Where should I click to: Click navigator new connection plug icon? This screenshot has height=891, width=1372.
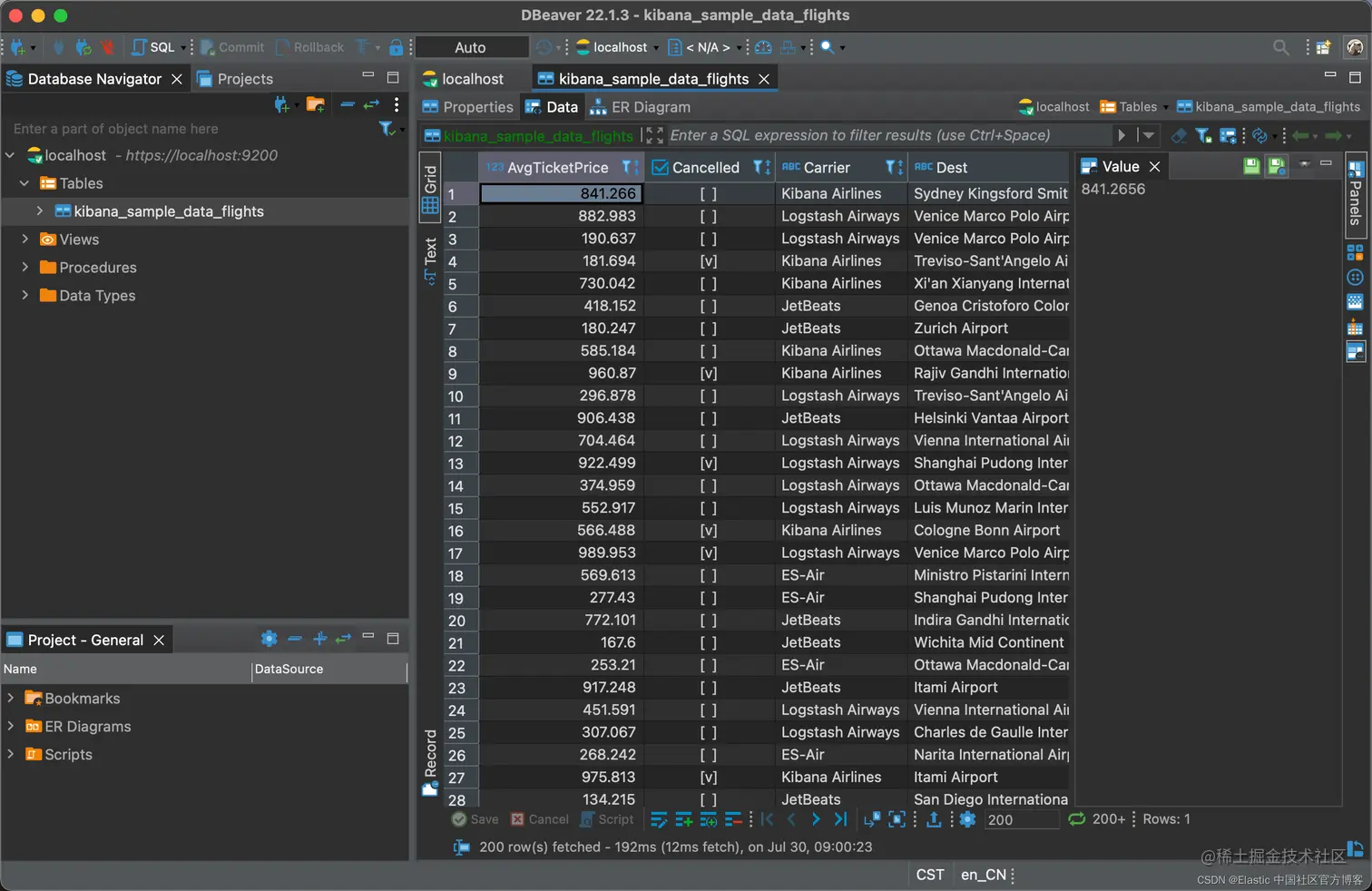pyautogui.click(x=281, y=105)
